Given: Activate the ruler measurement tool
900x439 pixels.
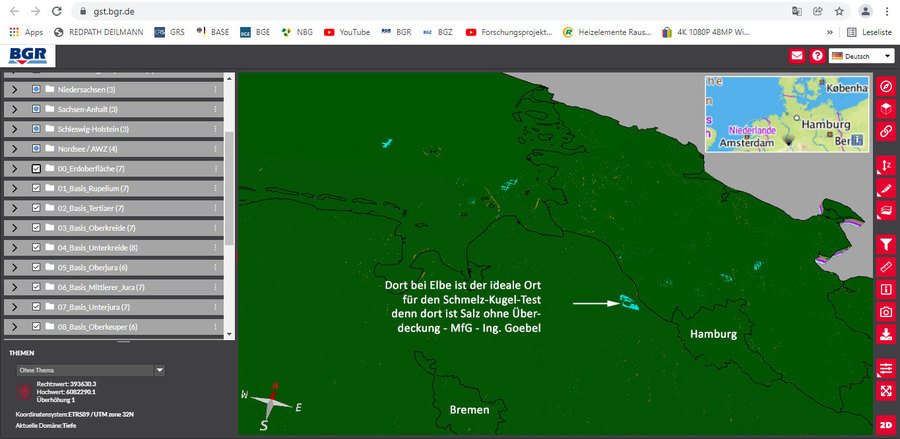Looking at the screenshot, I should click(885, 267).
